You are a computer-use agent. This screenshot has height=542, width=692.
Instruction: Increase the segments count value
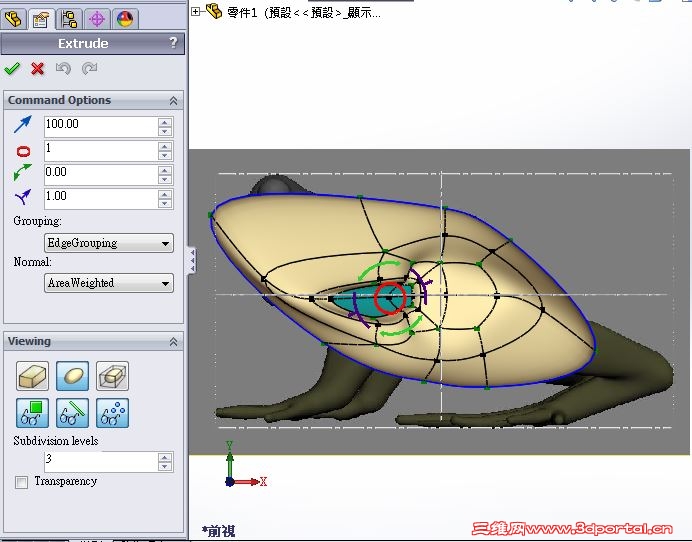165,147
